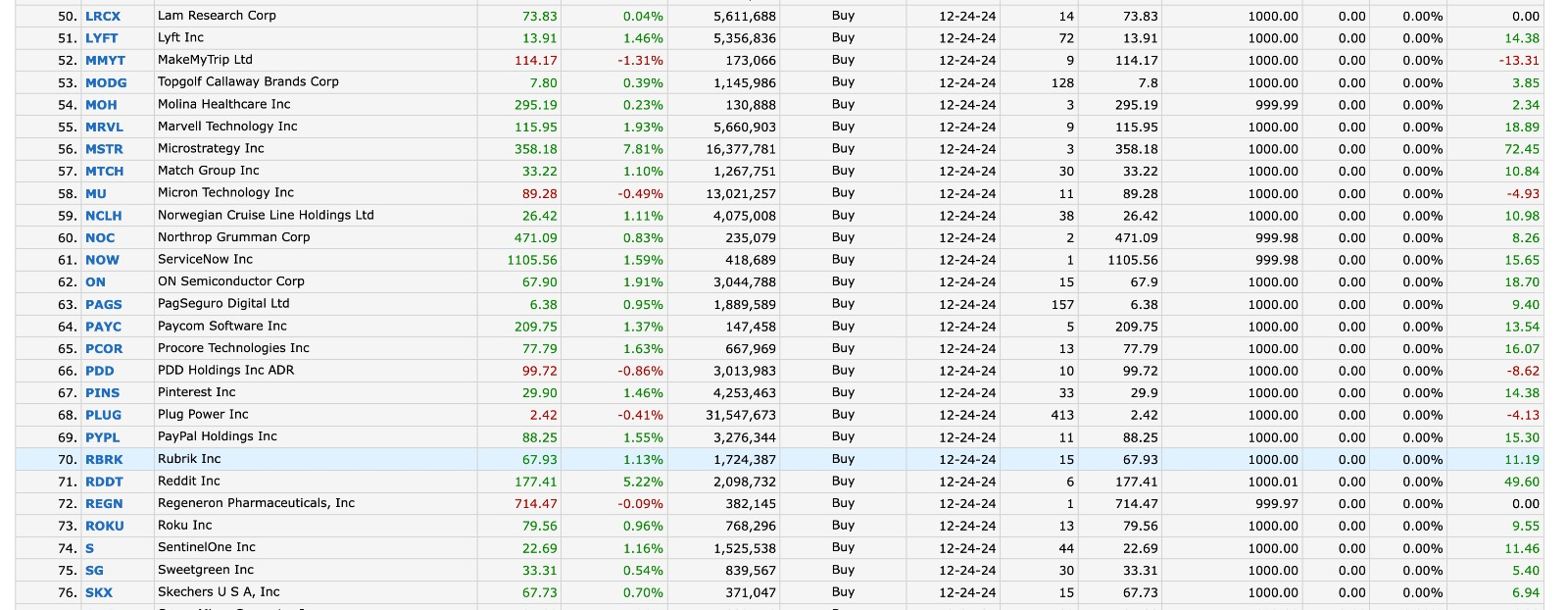Select Skechers U S A, Inc name
The image size is (1568, 610).
[x=219, y=592]
